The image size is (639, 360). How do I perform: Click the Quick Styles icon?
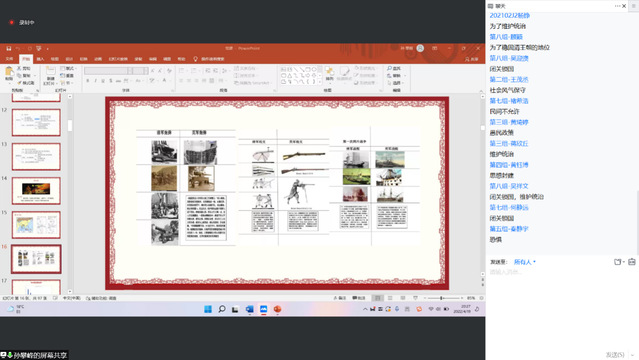344,71
